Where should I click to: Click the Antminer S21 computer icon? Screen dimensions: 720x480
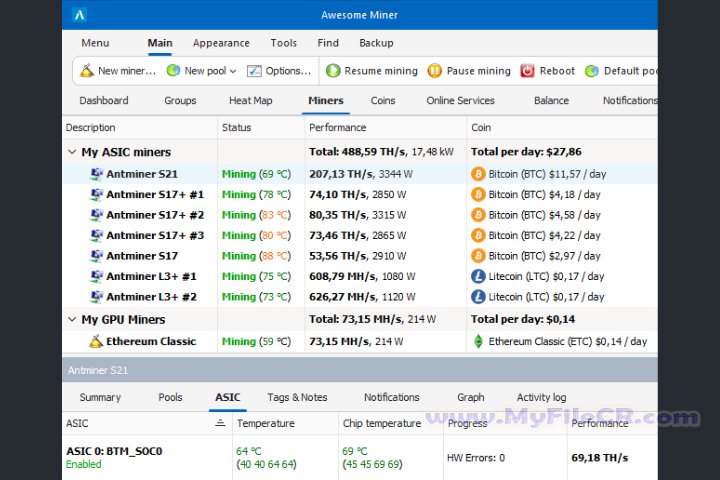(x=96, y=174)
